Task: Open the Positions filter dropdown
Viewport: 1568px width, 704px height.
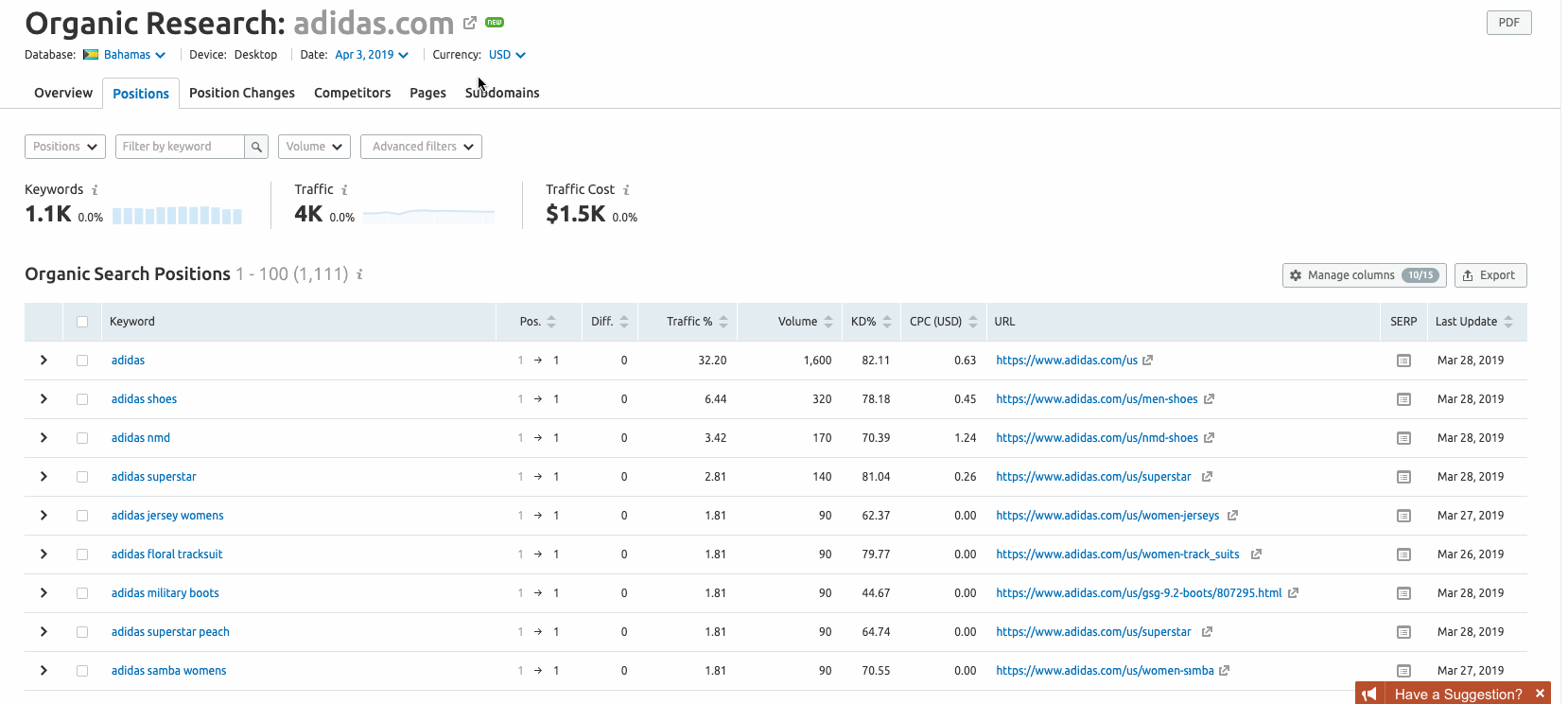Action: tap(65, 147)
